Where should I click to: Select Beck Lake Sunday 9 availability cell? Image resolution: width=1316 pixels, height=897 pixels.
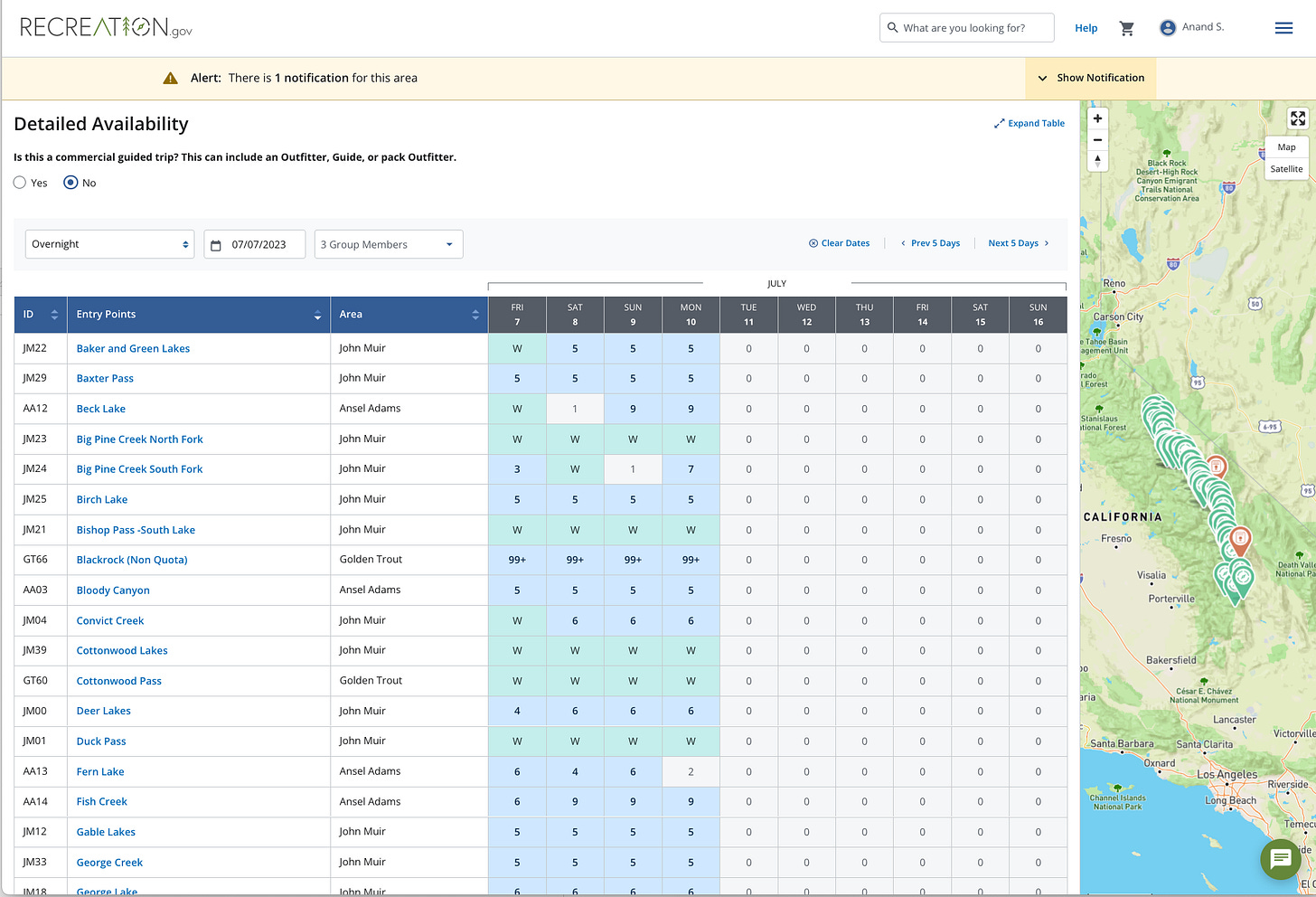coord(633,409)
